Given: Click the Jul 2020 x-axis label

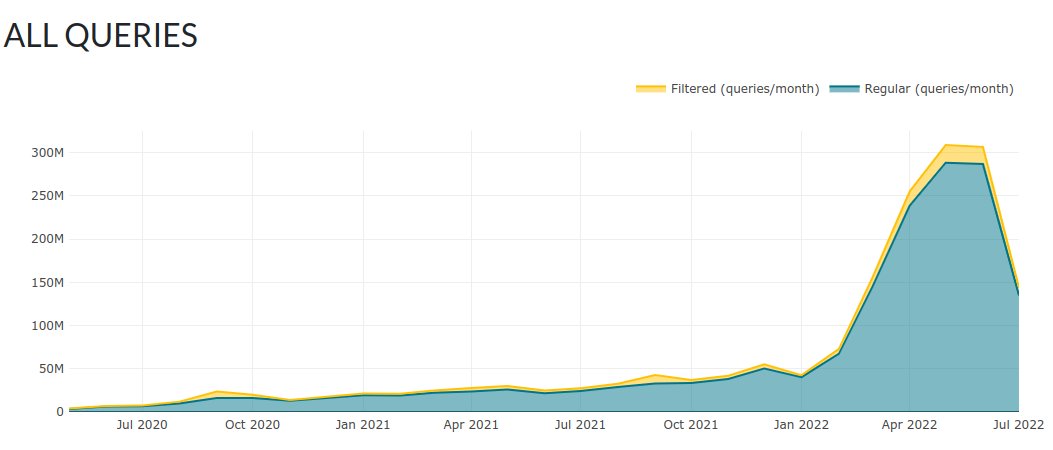Looking at the screenshot, I should point(142,425).
